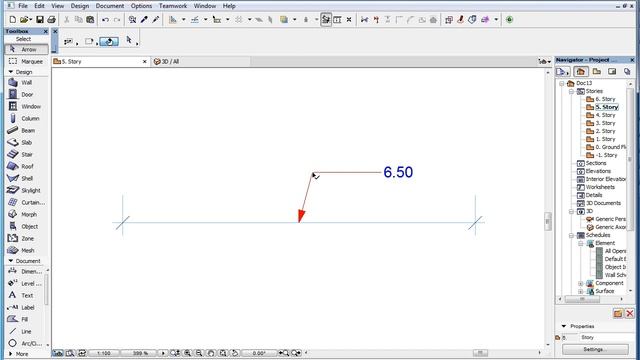
Task: Click the New document icon
Action: pyautogui.click(x=13, y=20)
